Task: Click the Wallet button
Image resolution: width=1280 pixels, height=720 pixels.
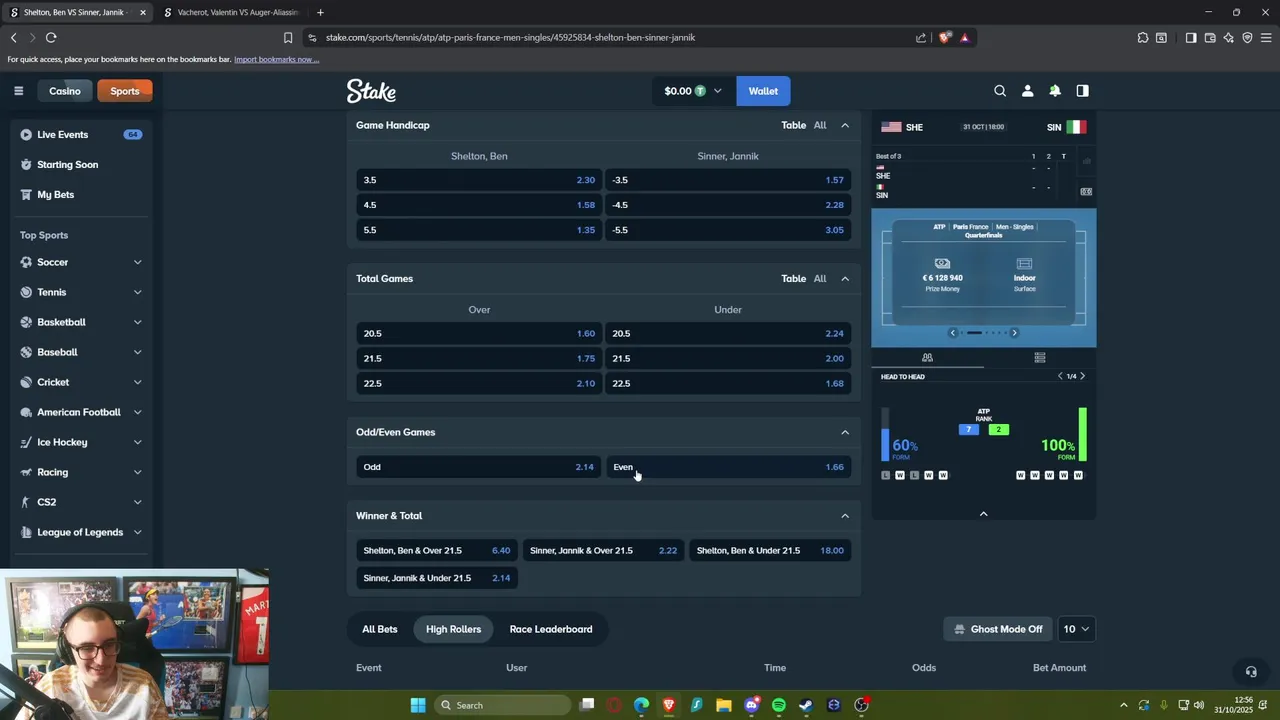Action: click(x=763, y=91)
